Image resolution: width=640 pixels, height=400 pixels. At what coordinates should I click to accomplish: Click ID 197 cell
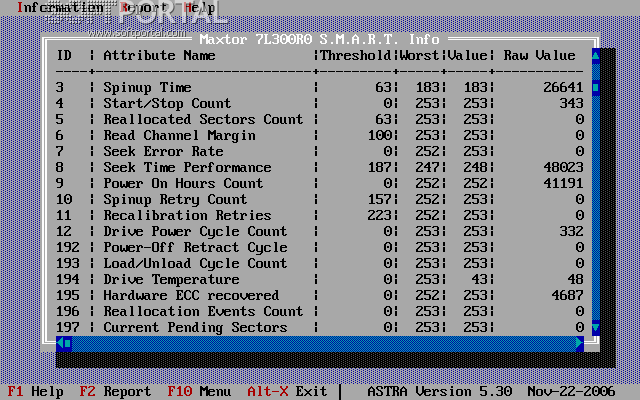click(x=68, y=327)
